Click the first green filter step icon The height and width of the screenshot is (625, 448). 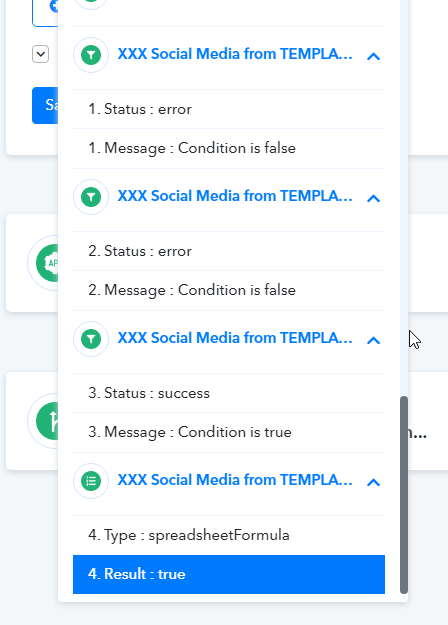click(x=91, y=55)
